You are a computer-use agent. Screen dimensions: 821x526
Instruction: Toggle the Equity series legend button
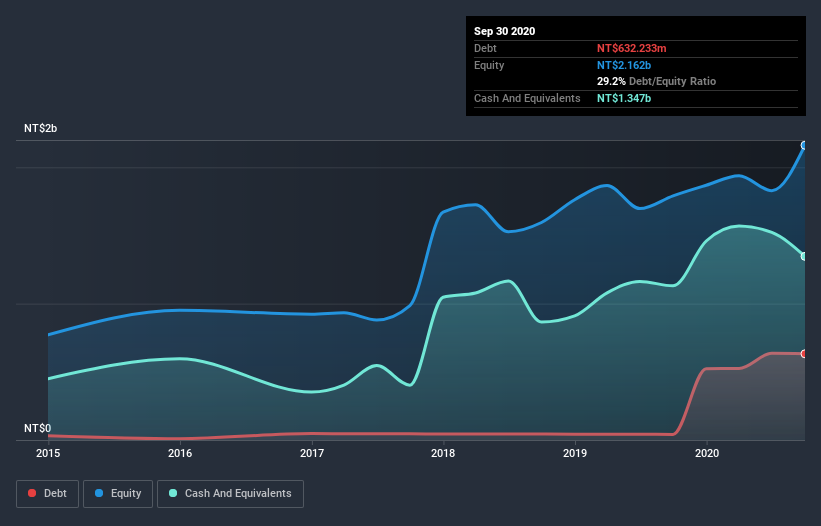click(118, 494)
